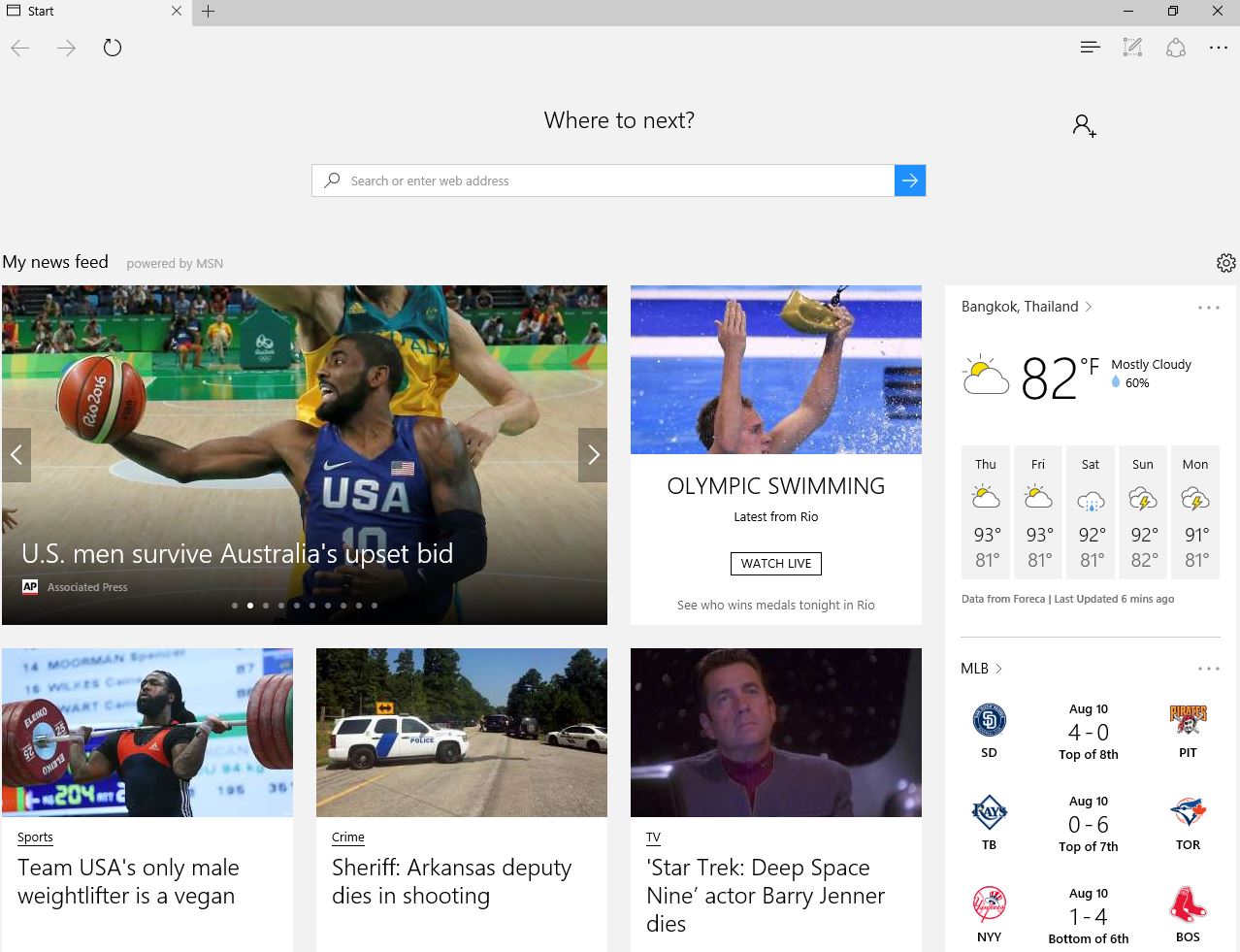Show previous story in news carousel

[x=16, y=455]
